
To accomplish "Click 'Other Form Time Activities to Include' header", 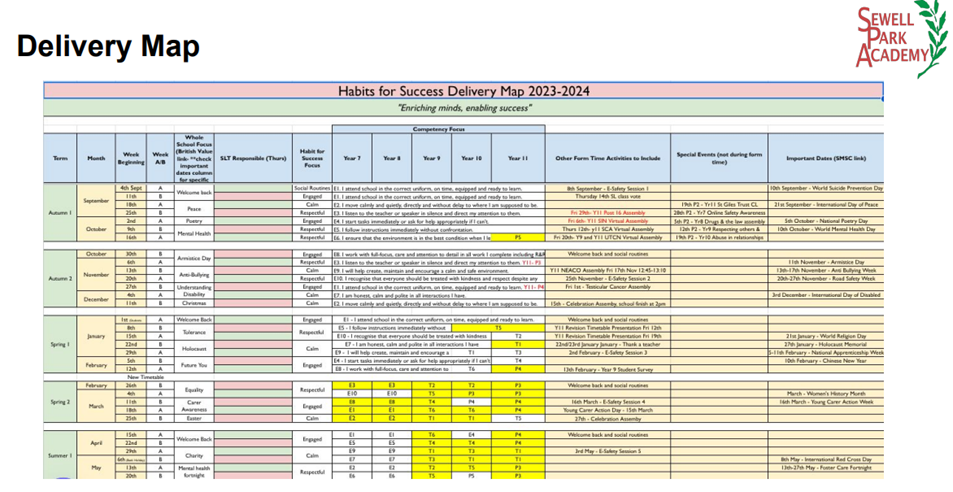I will 608,158.
